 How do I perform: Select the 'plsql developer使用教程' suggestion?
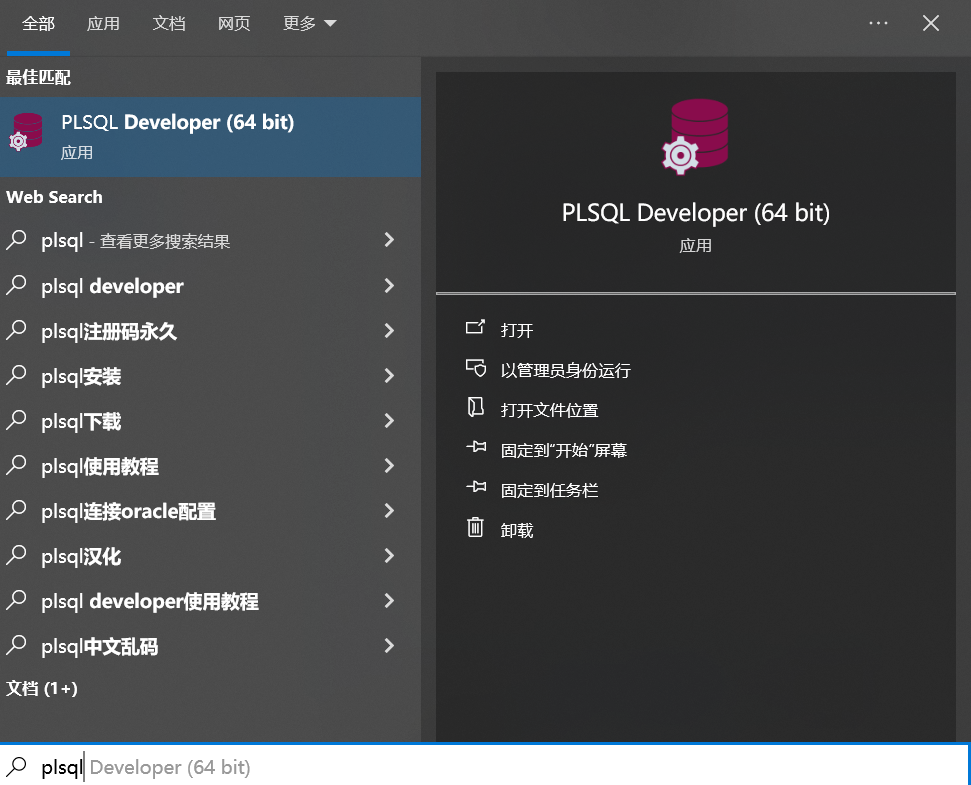[x=211, y=601]
